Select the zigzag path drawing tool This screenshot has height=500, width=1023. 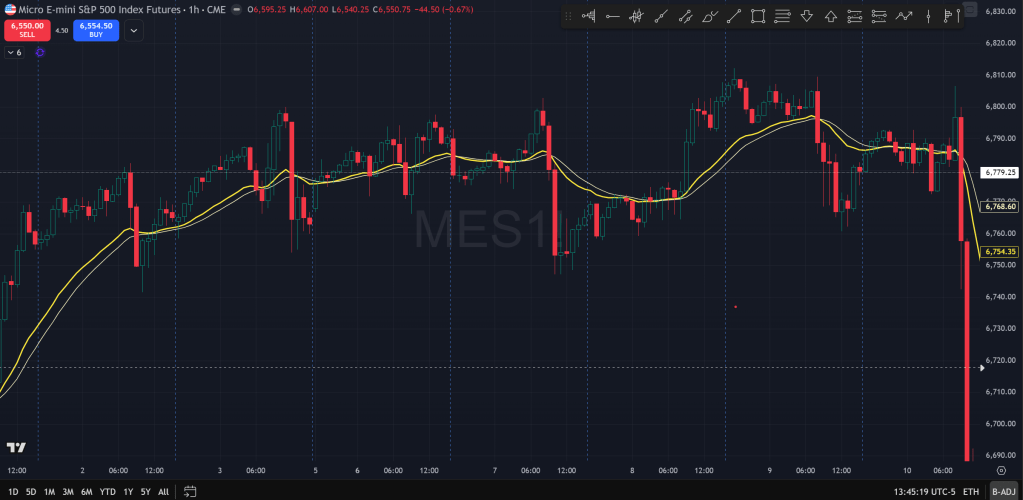tap(904, 16)
